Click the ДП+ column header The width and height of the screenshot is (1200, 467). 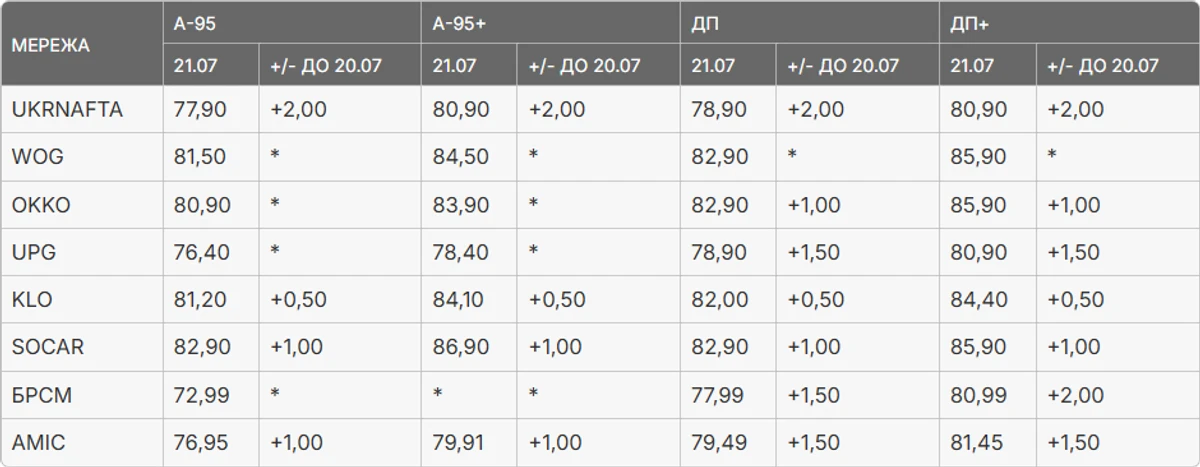pos(970,23)
